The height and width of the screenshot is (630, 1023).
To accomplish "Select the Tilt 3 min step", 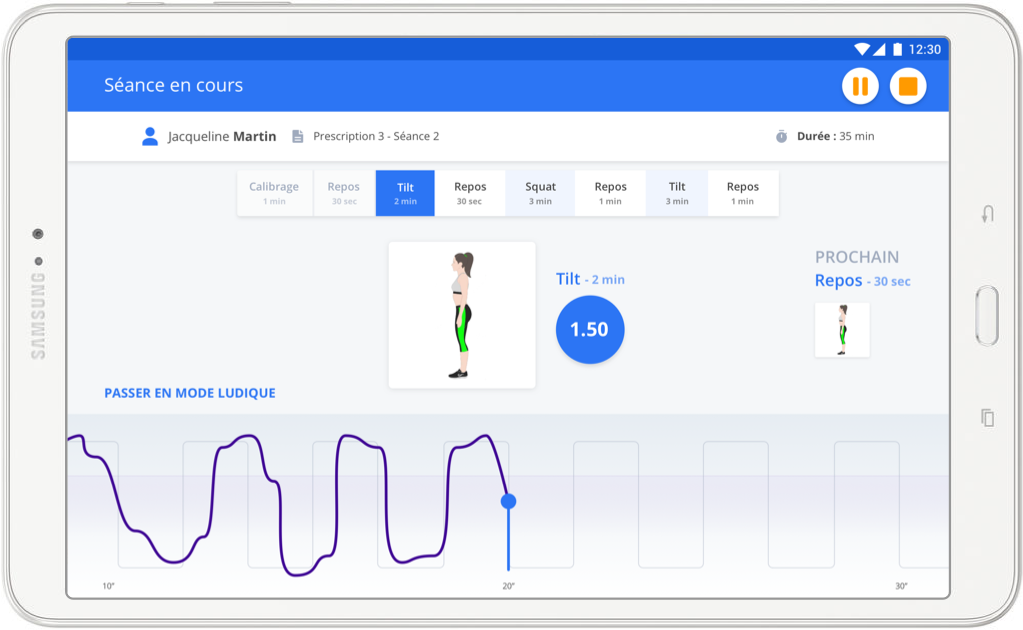I will pos(677,193).
